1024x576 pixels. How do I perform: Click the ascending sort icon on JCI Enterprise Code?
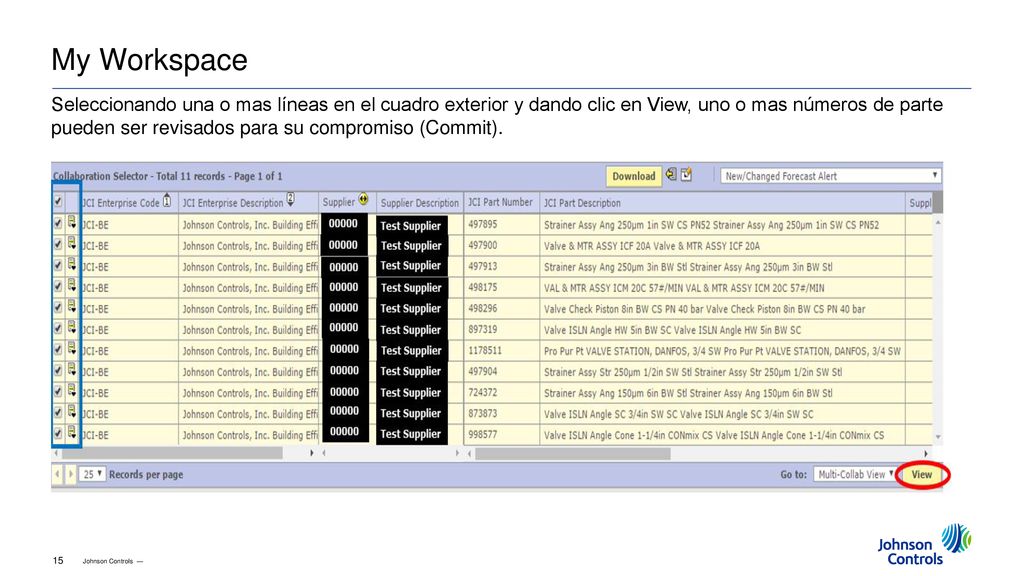pyautogui.click(x=167, y=200)
